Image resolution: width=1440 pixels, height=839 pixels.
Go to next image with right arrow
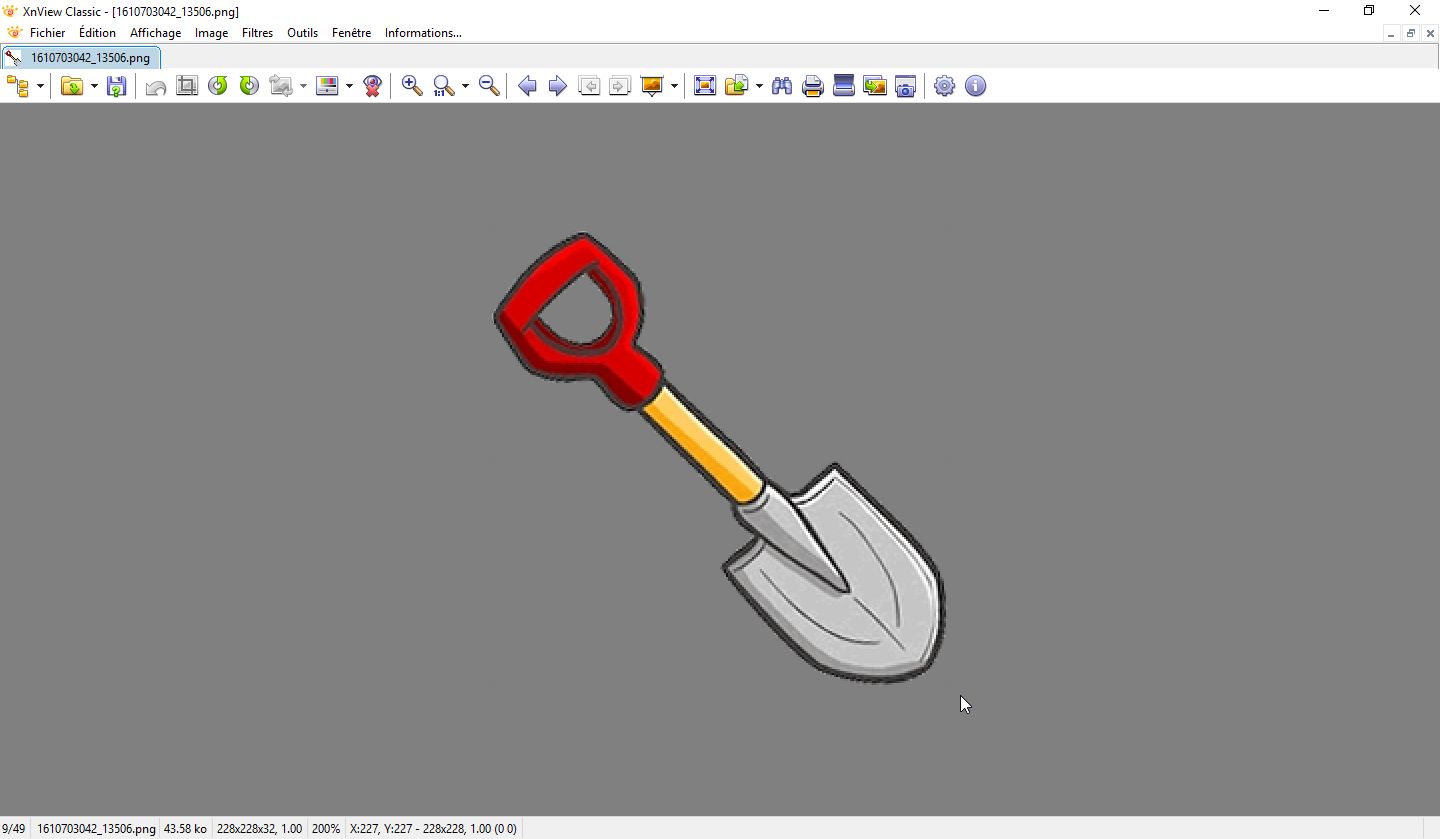point(558,86)
